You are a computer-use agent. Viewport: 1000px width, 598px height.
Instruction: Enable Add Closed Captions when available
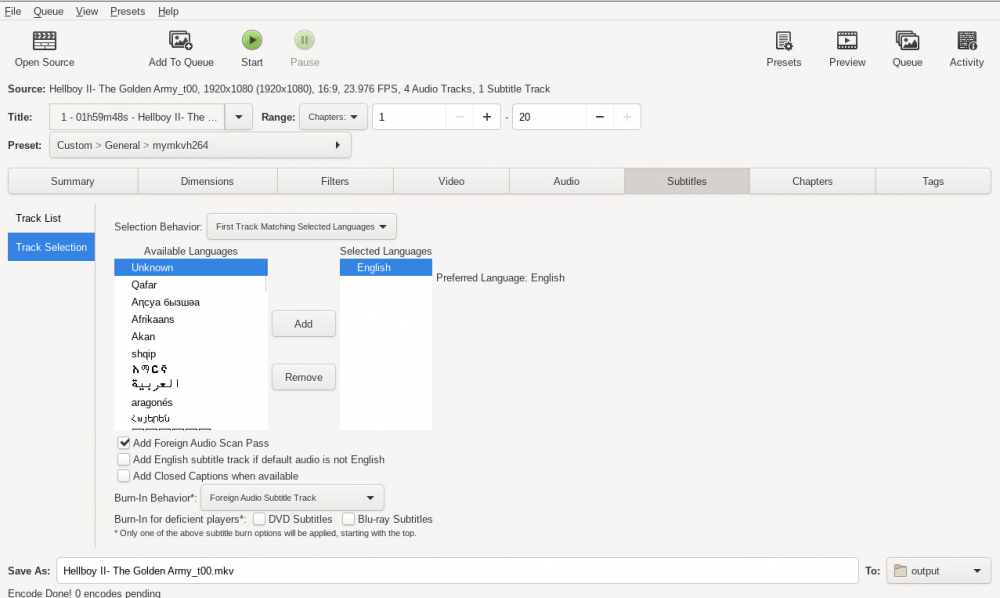coord(124,476)
